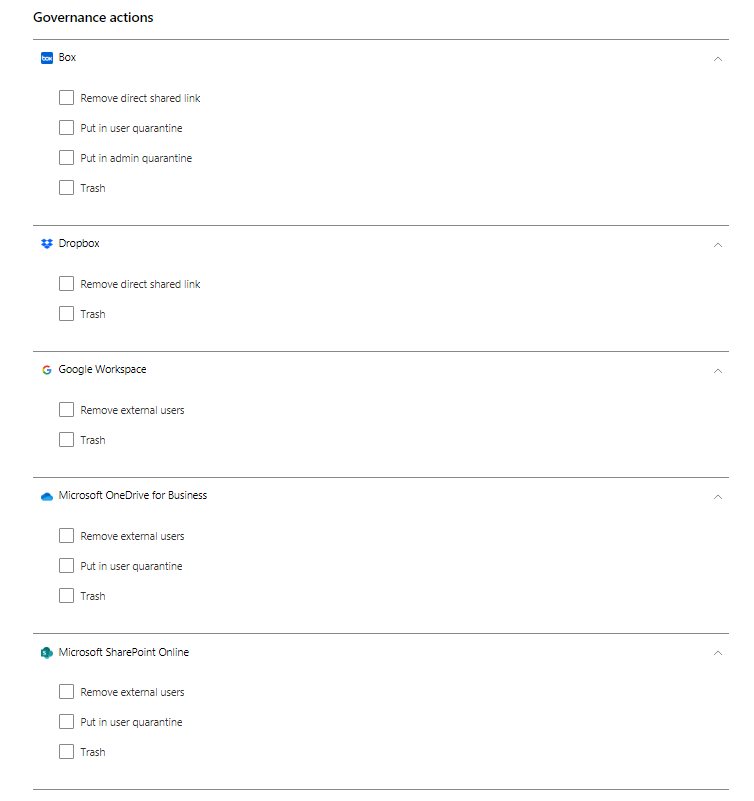The height and width of the screenshot is (801, 754).
Task: Tick the SharePoint Online Trash checkbox
Action: tap(66, 752)
